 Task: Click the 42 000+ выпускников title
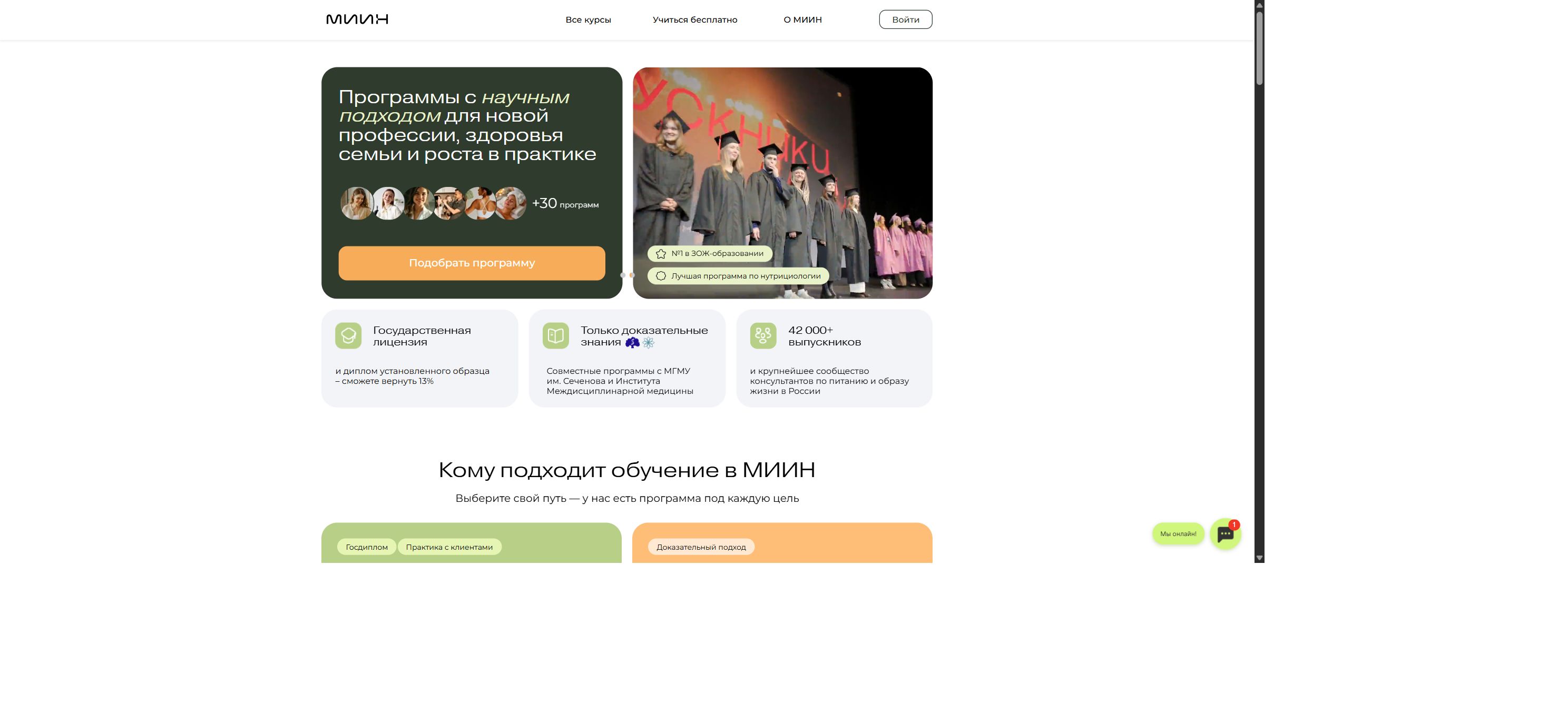coord(824,335)
